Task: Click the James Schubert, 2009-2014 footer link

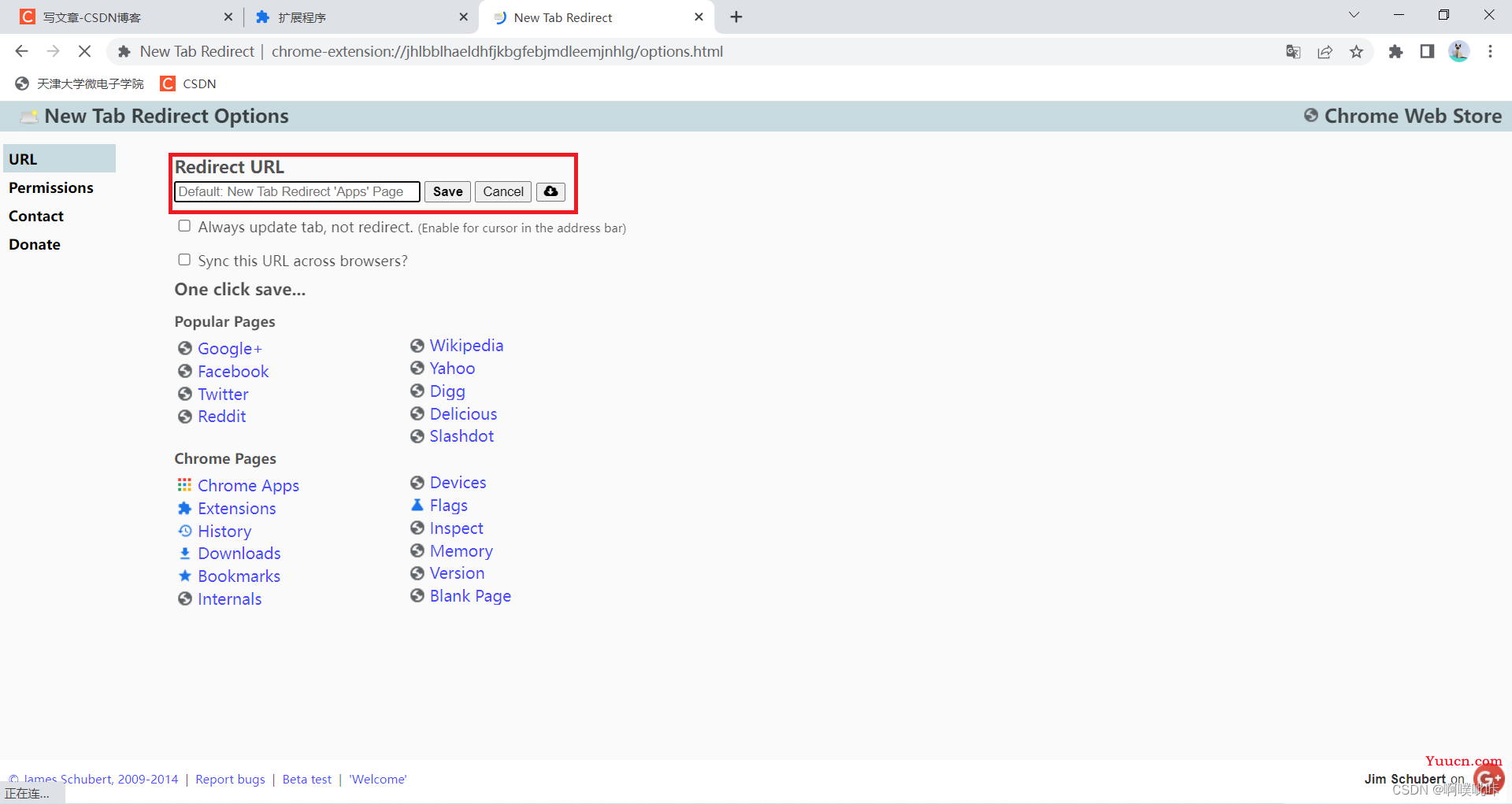Action: 94,779
